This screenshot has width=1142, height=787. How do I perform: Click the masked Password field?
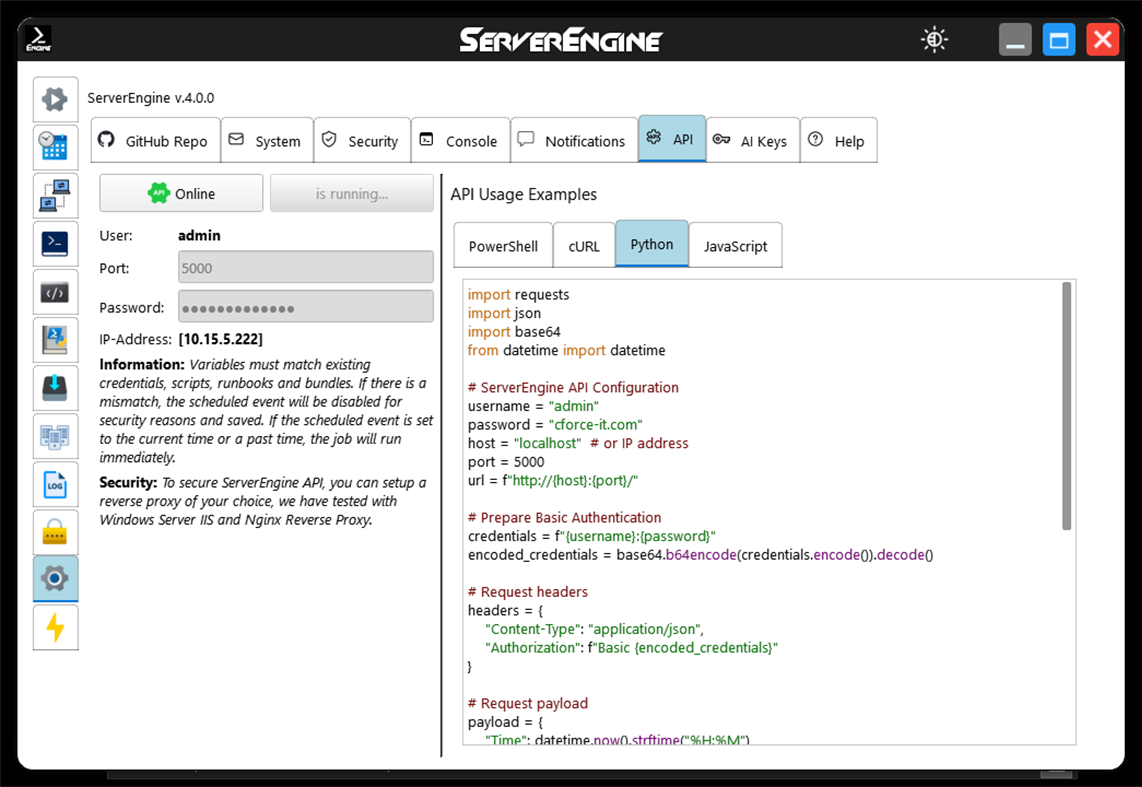[x=305, y=307]
